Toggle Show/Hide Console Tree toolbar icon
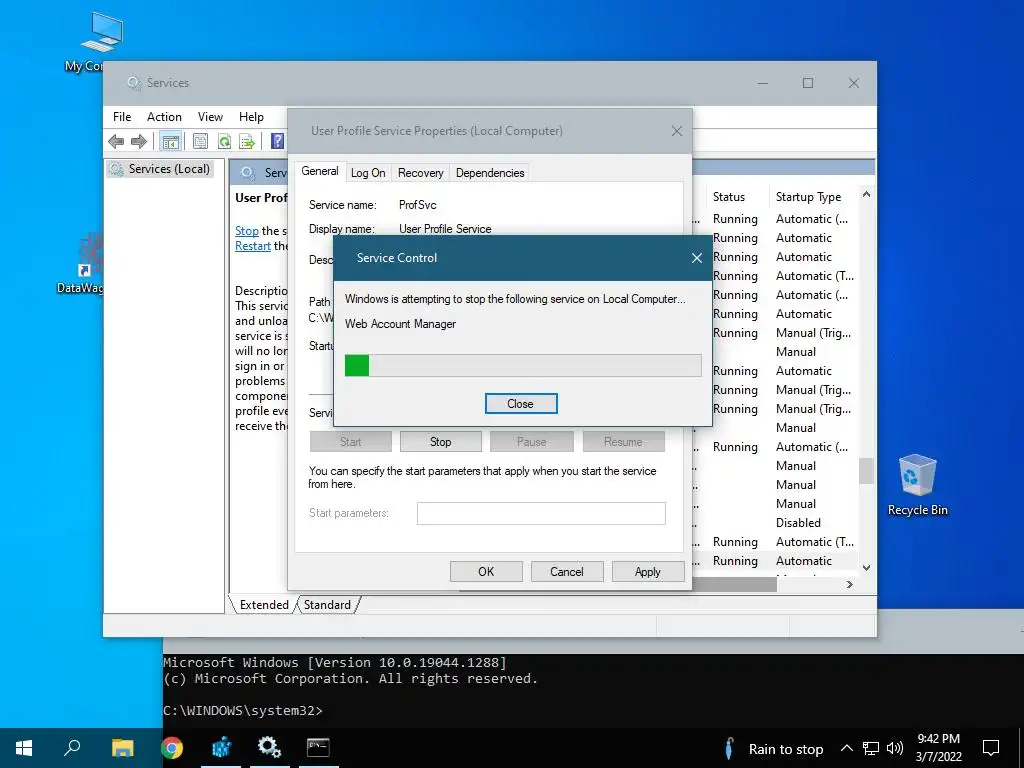 (171, 141)
